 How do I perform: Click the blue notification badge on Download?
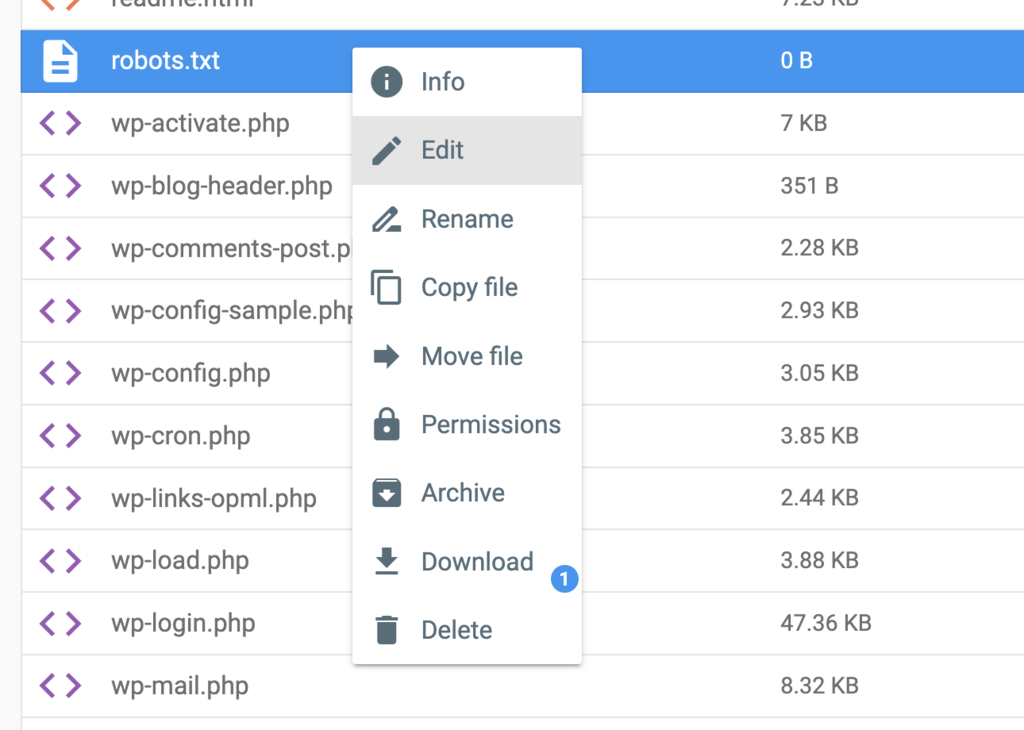point(565,578)
